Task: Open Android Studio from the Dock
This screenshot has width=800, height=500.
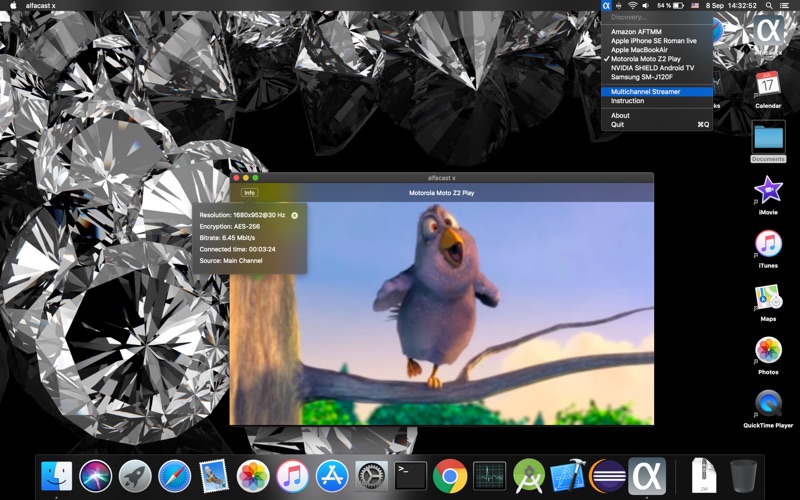Action: tap(529, 476)
